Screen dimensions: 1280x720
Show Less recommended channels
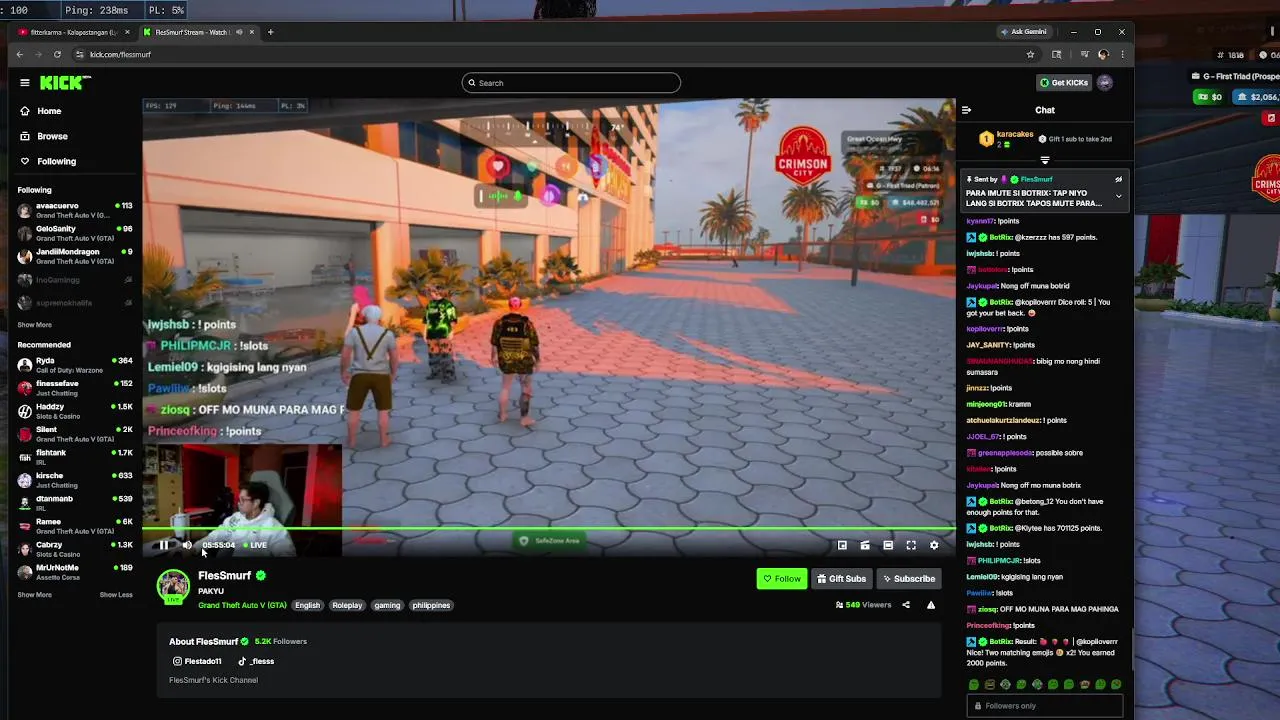[116, 595]
